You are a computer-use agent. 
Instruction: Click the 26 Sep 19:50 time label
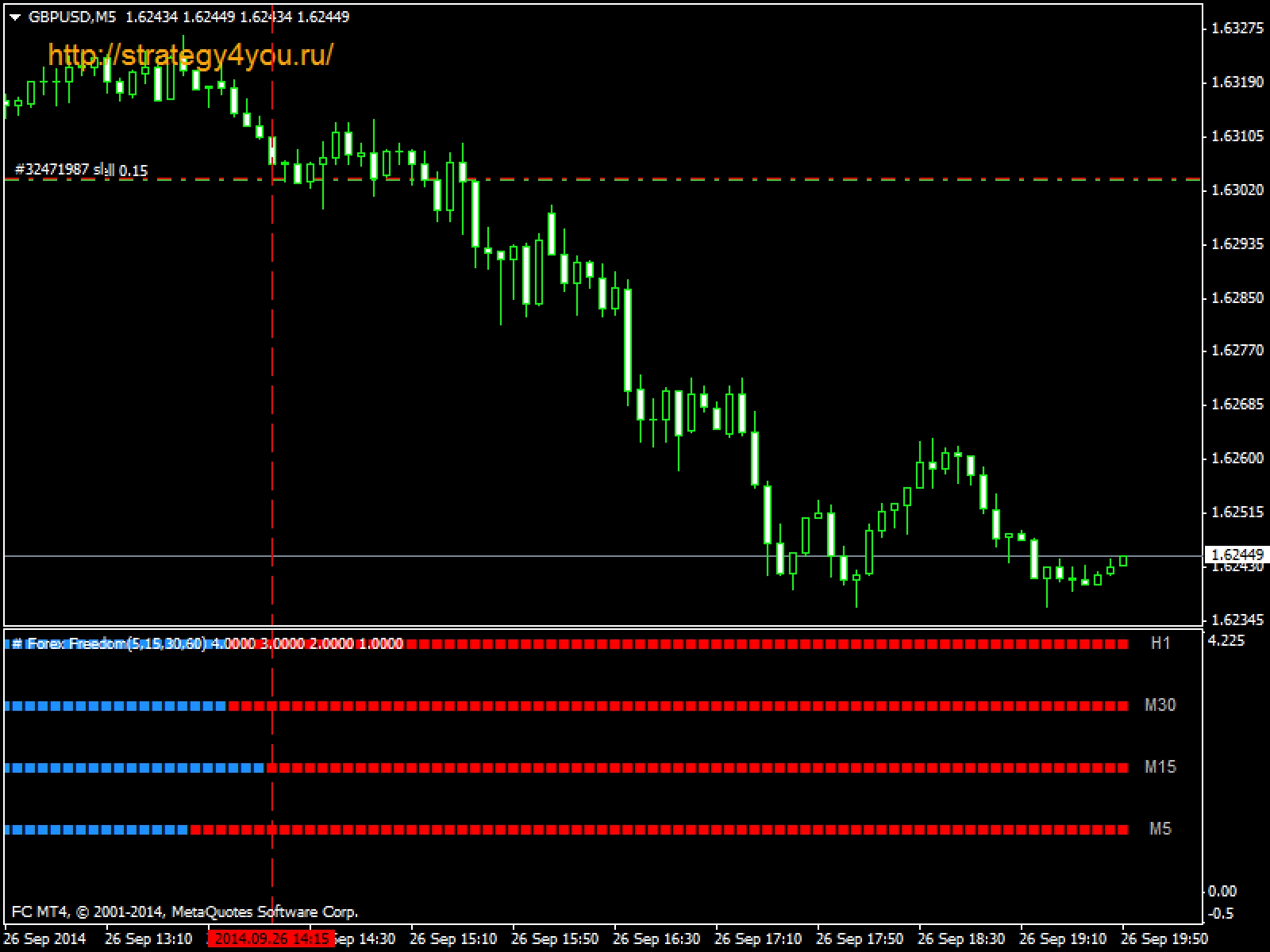[1164, 939]
